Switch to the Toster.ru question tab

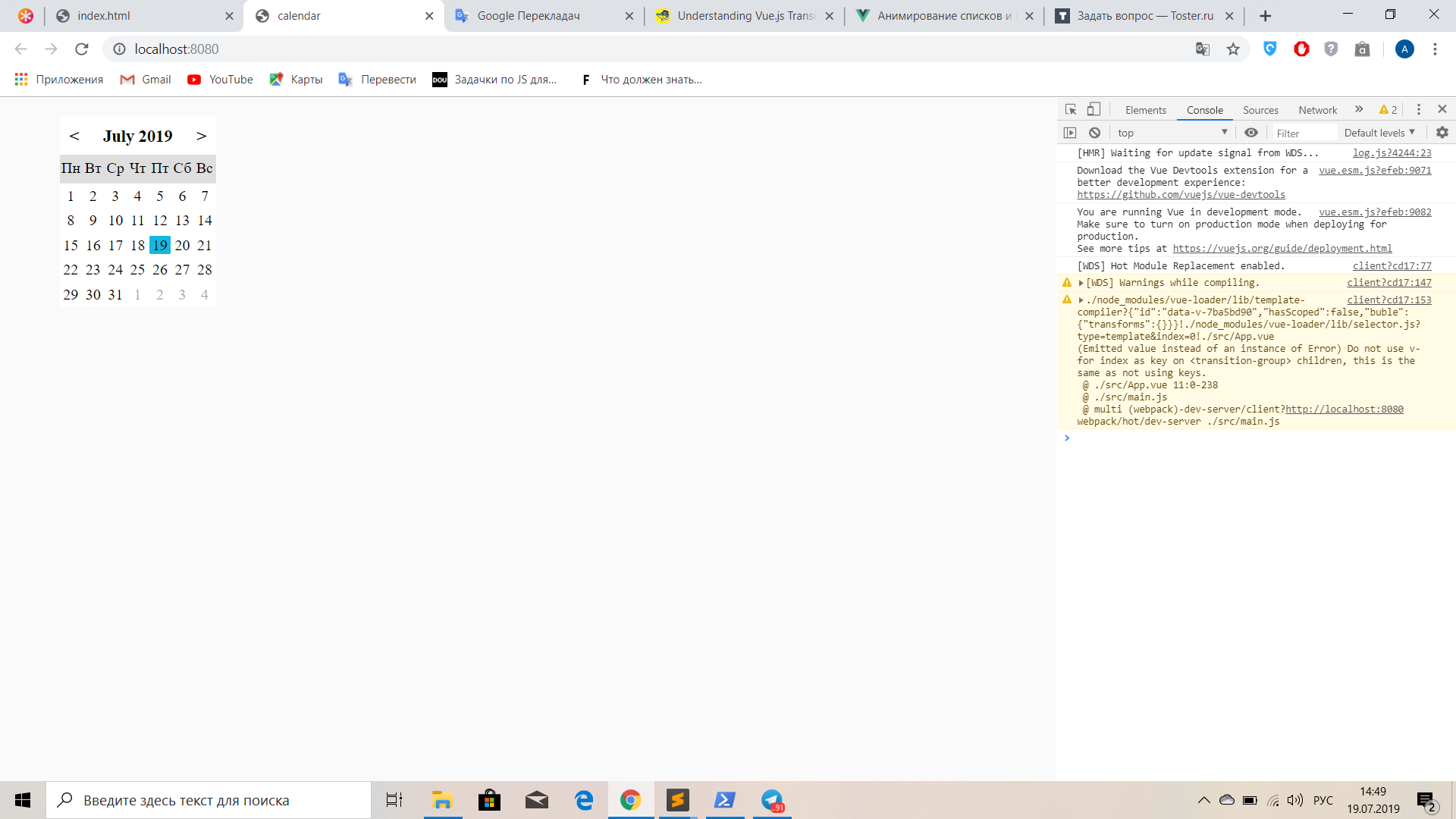coord(1144,16)
